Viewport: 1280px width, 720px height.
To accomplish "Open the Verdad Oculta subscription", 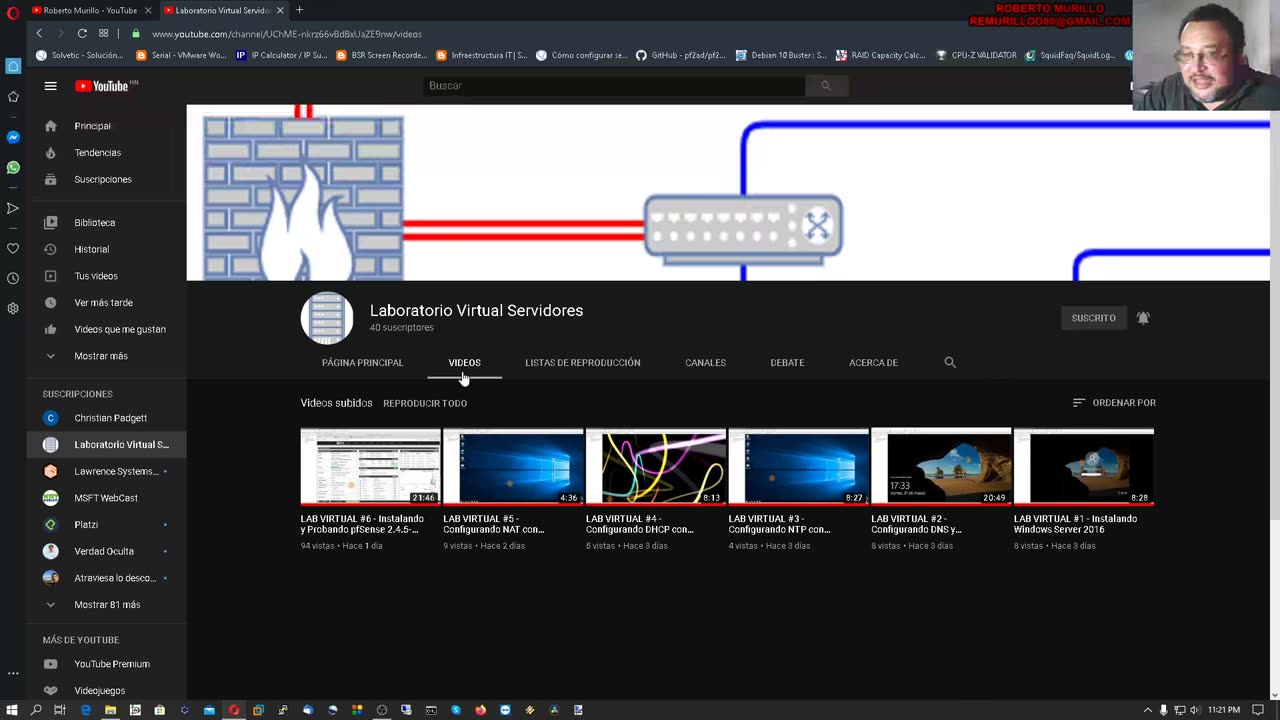I will pos(106,551).
